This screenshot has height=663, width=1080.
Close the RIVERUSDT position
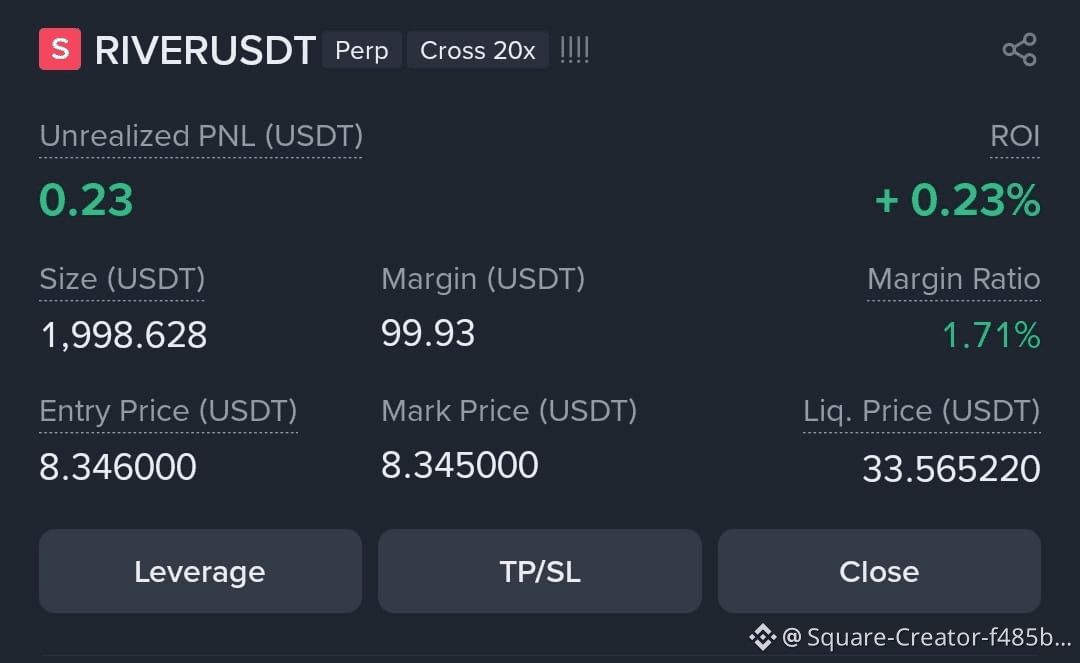(x=879, y=571)
